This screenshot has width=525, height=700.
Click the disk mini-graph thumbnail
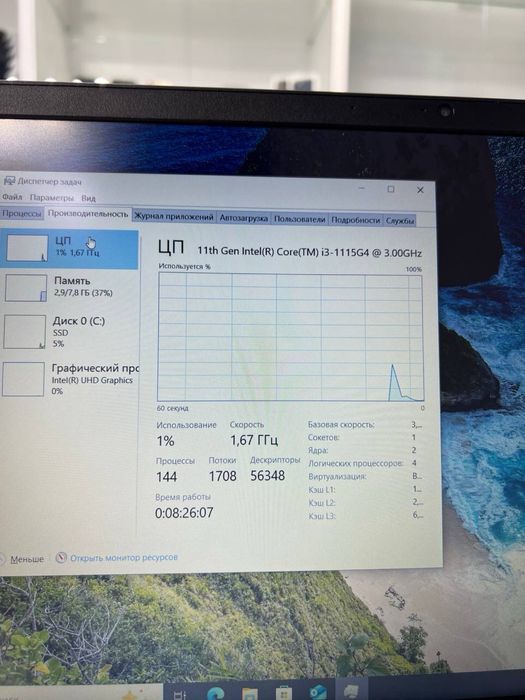[x=25, y=331]
